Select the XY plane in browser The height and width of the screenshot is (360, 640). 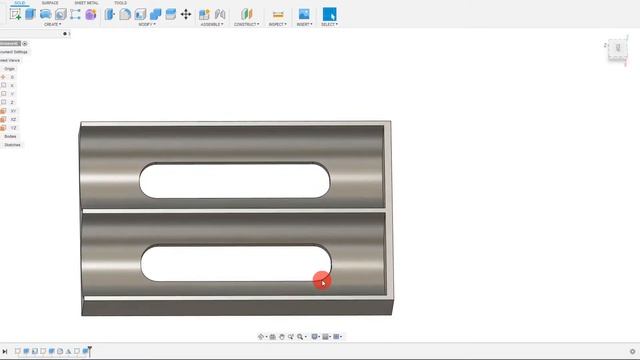(x=13, y=111)
